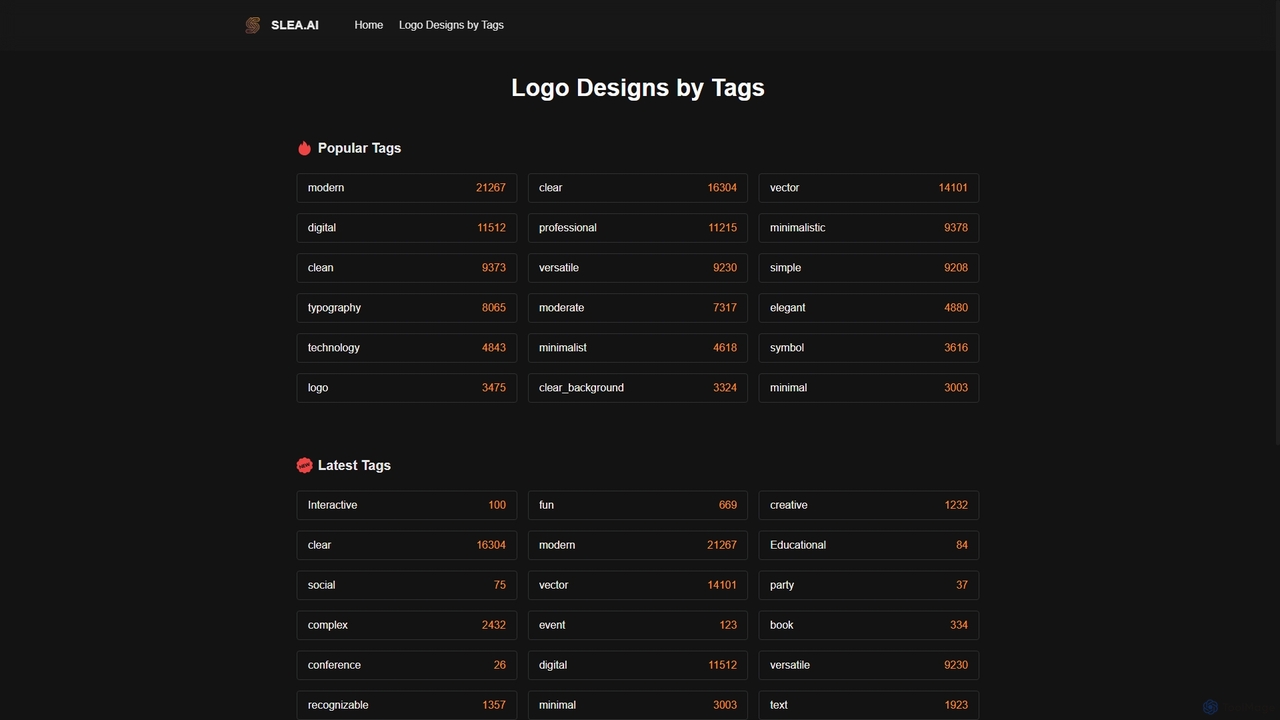
Task: Open the digital tag in Latest Tags
Action: (x=638, y=665)
